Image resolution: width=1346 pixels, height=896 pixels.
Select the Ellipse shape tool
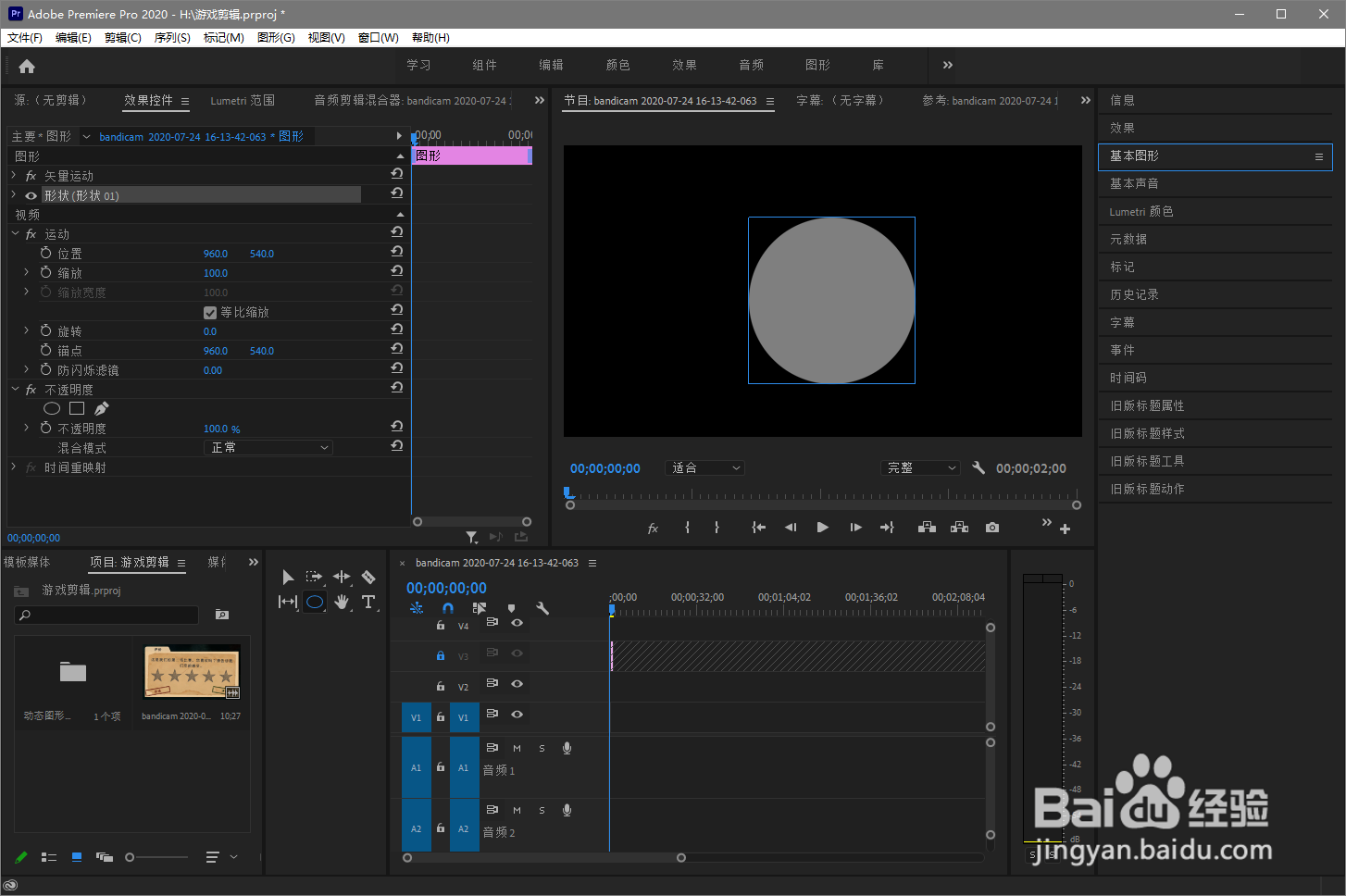tap(315, 602)
